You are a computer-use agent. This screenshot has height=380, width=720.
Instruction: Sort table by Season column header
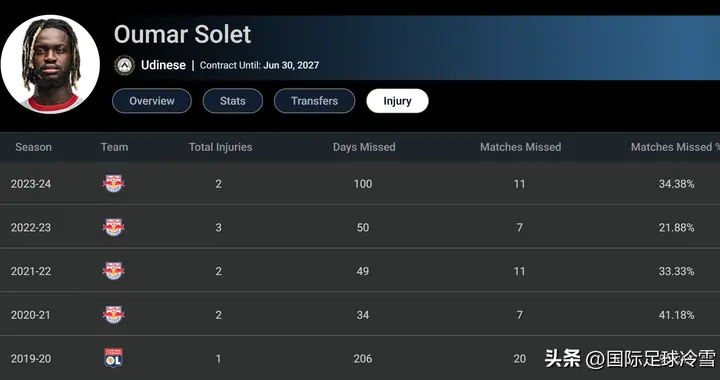point(34,147)
